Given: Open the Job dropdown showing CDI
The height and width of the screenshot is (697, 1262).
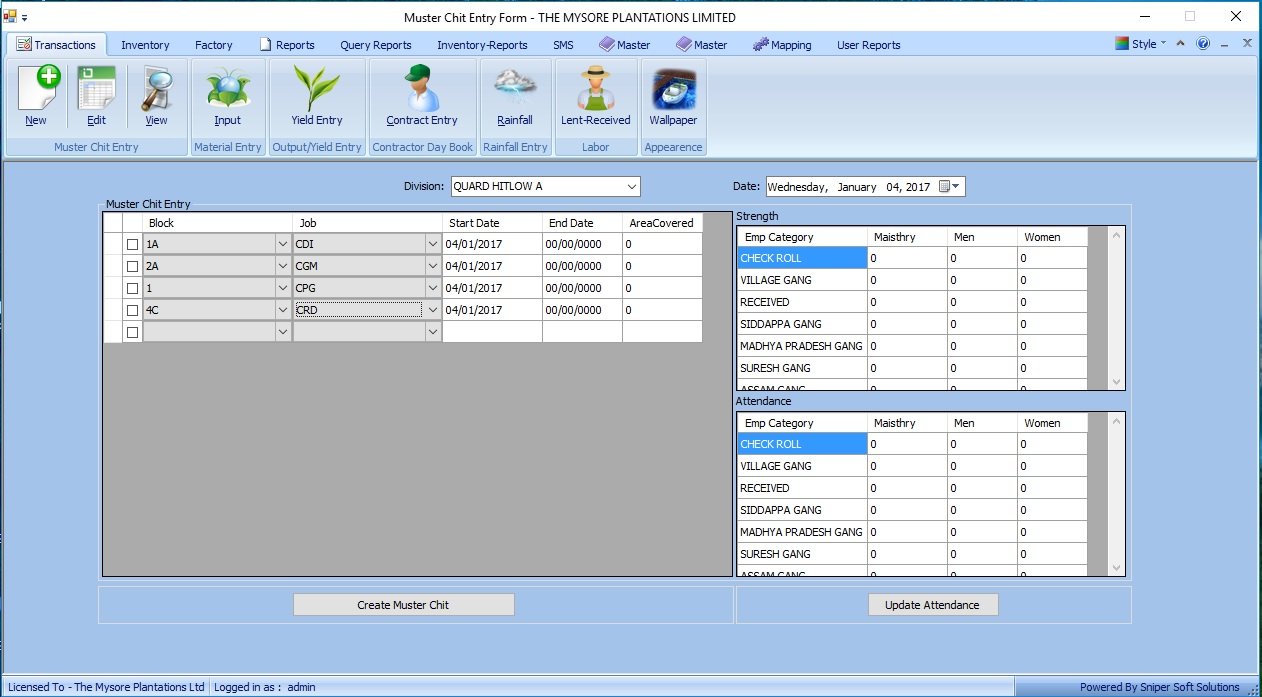Looking at the screenshot, I should tap(432, 245).
